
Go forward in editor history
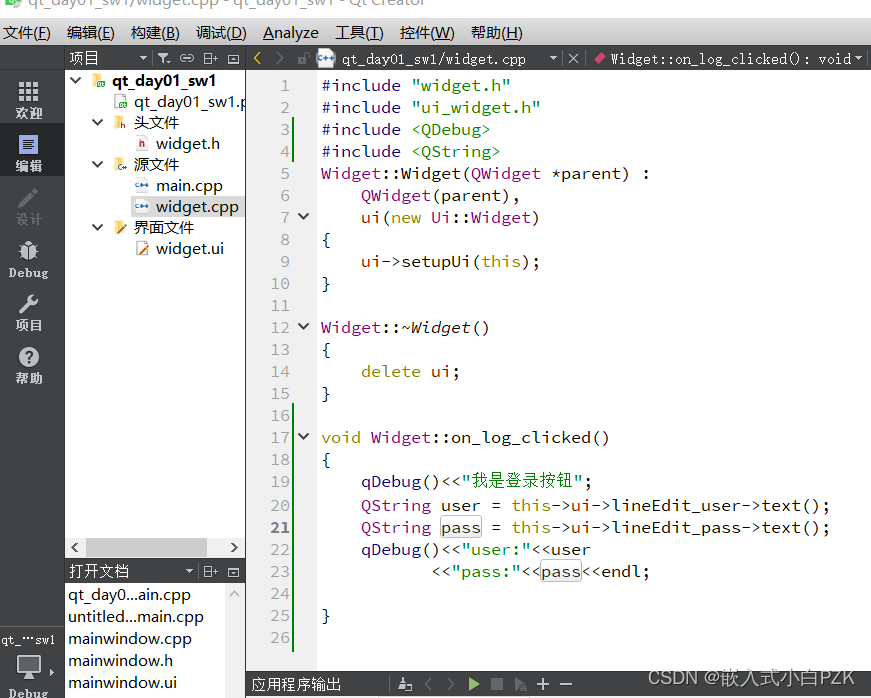[x=279, y=58]
